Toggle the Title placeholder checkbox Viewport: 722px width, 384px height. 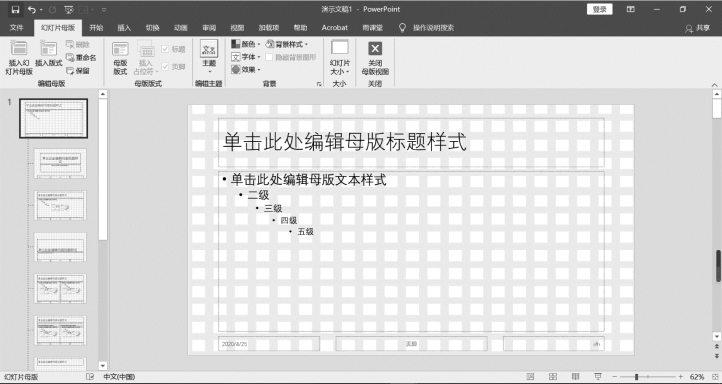165,49
